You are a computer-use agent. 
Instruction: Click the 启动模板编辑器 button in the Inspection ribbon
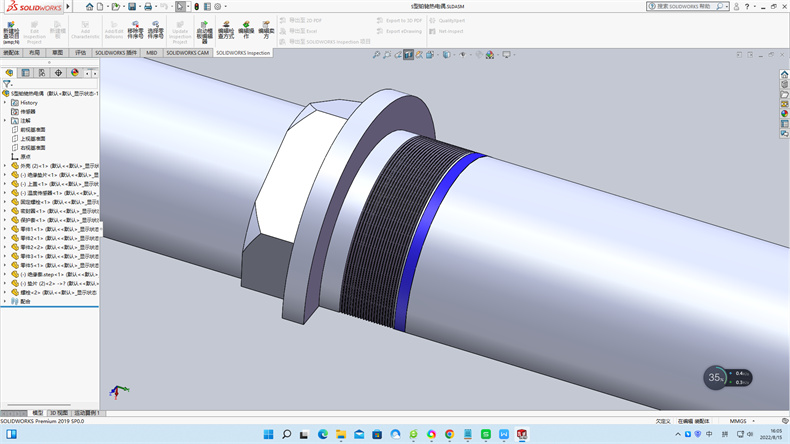(204, 28)
